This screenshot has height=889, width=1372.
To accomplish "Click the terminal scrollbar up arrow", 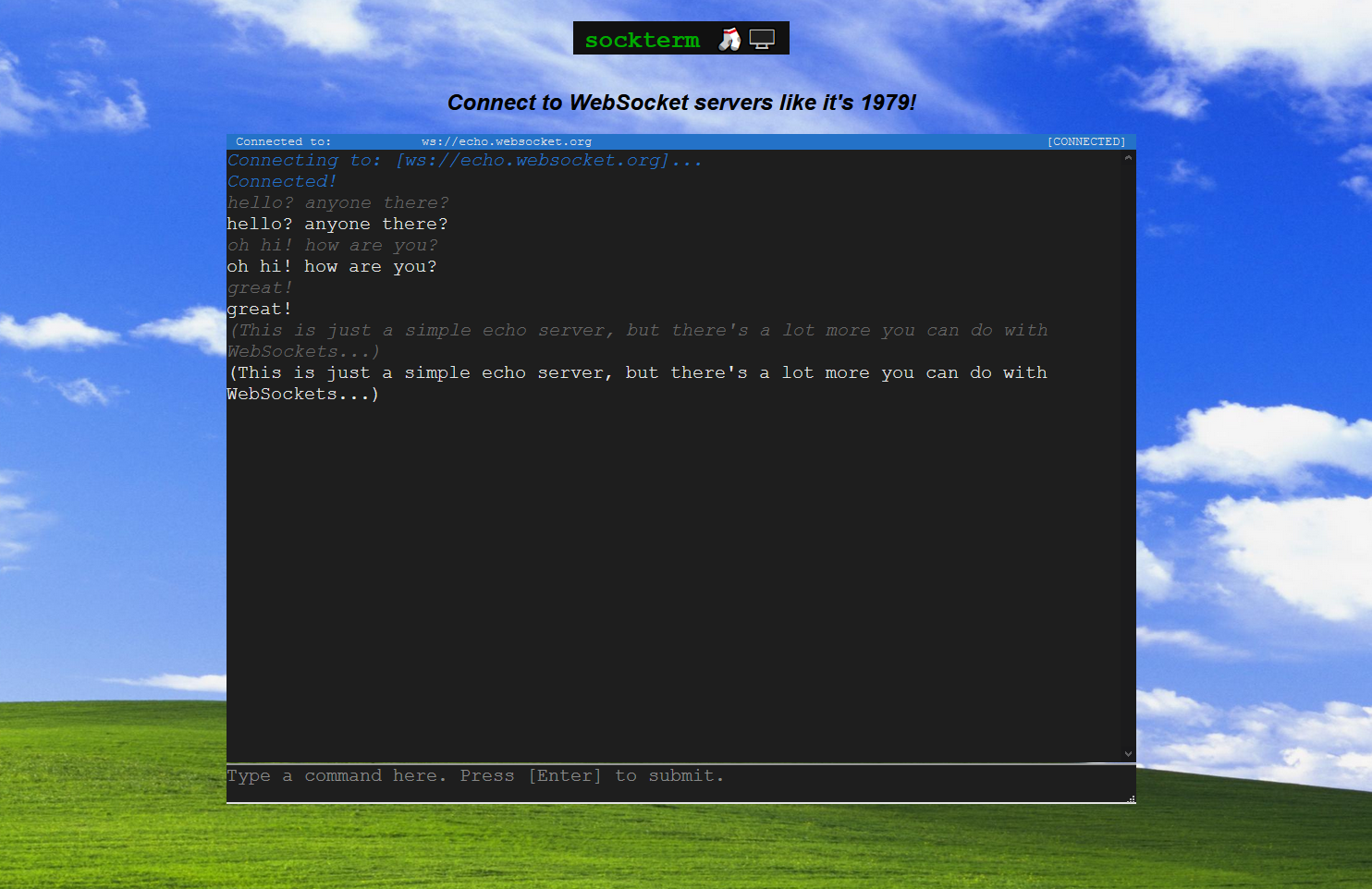I will [x=1128, y=158].
